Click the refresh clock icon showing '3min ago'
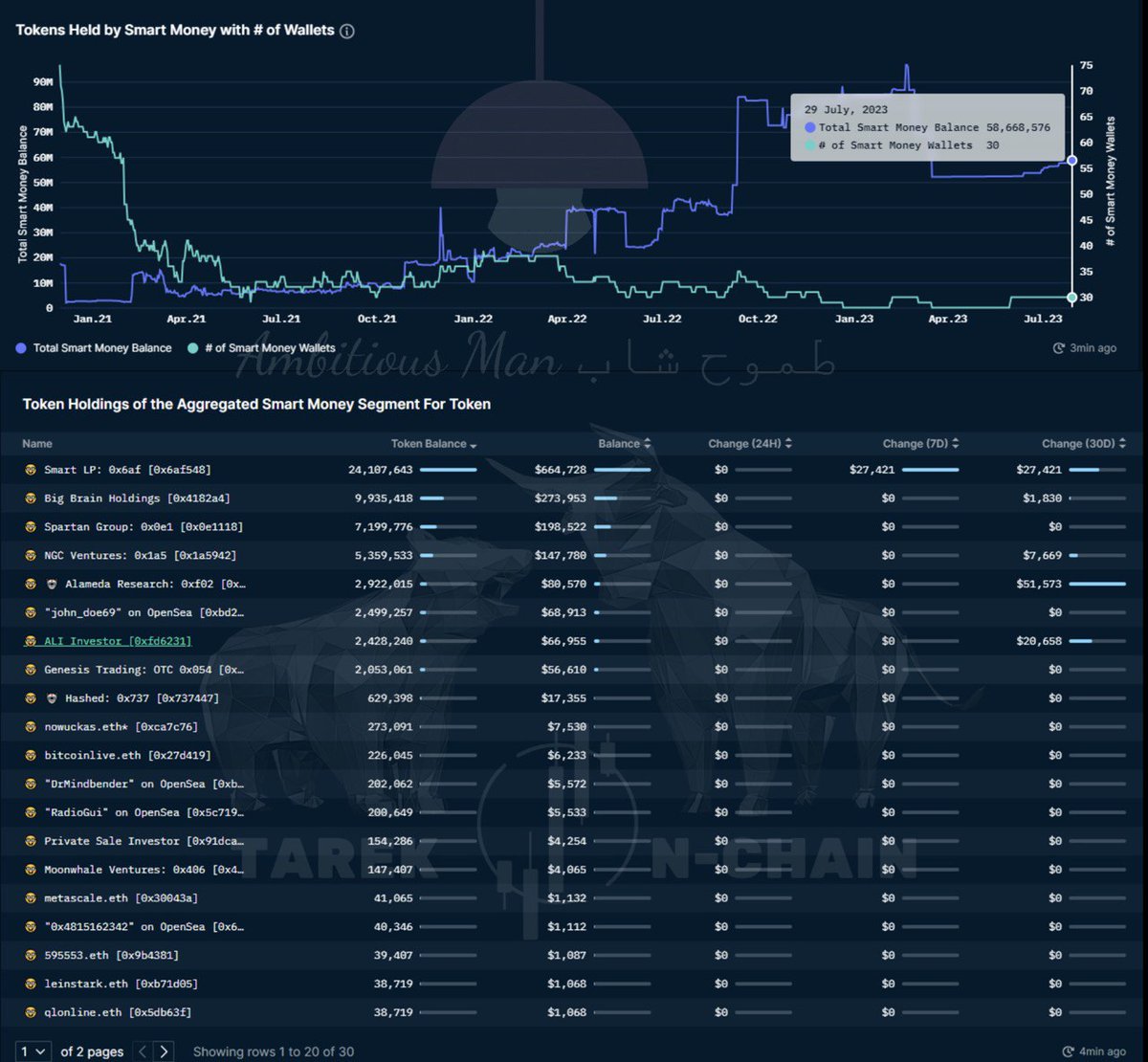The height and width of the screenshot is (1062, 1148). click(x=1057, y=348)
